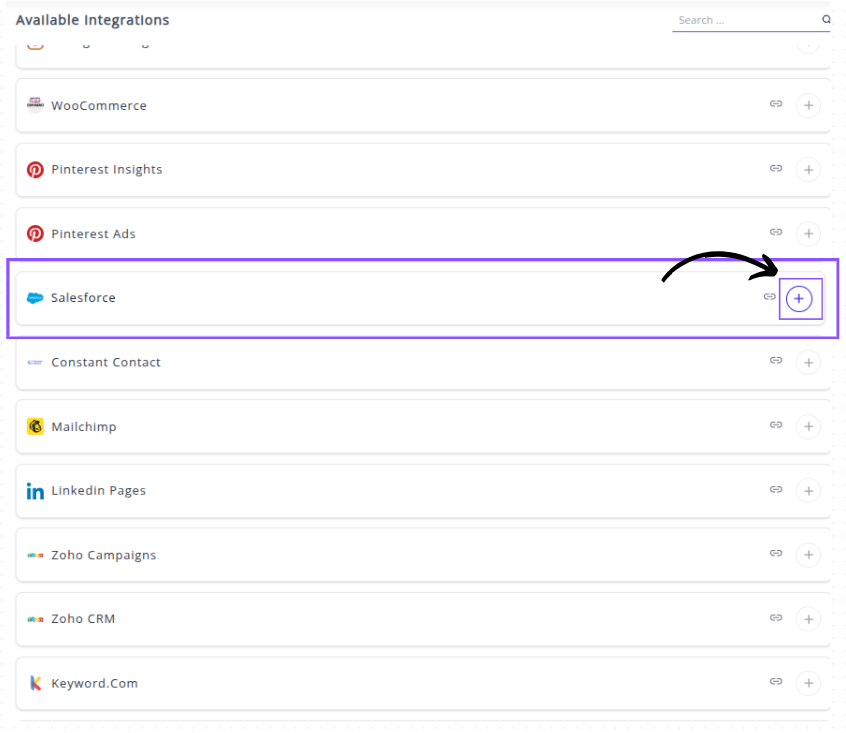The height and width of the screenshot is (733, 846).
Task: Select the Mailchimp integration row
Action: (400, 427)
